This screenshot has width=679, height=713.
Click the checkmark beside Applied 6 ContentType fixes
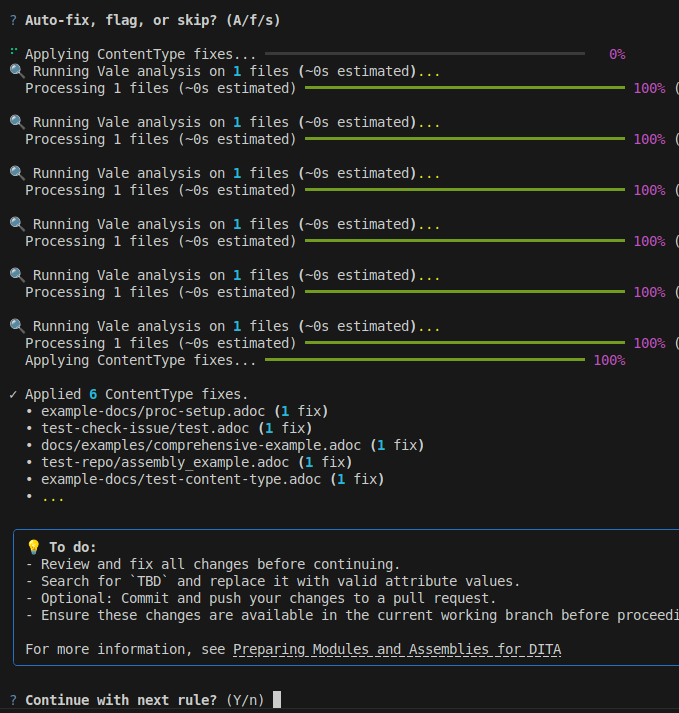coord(13,394)
